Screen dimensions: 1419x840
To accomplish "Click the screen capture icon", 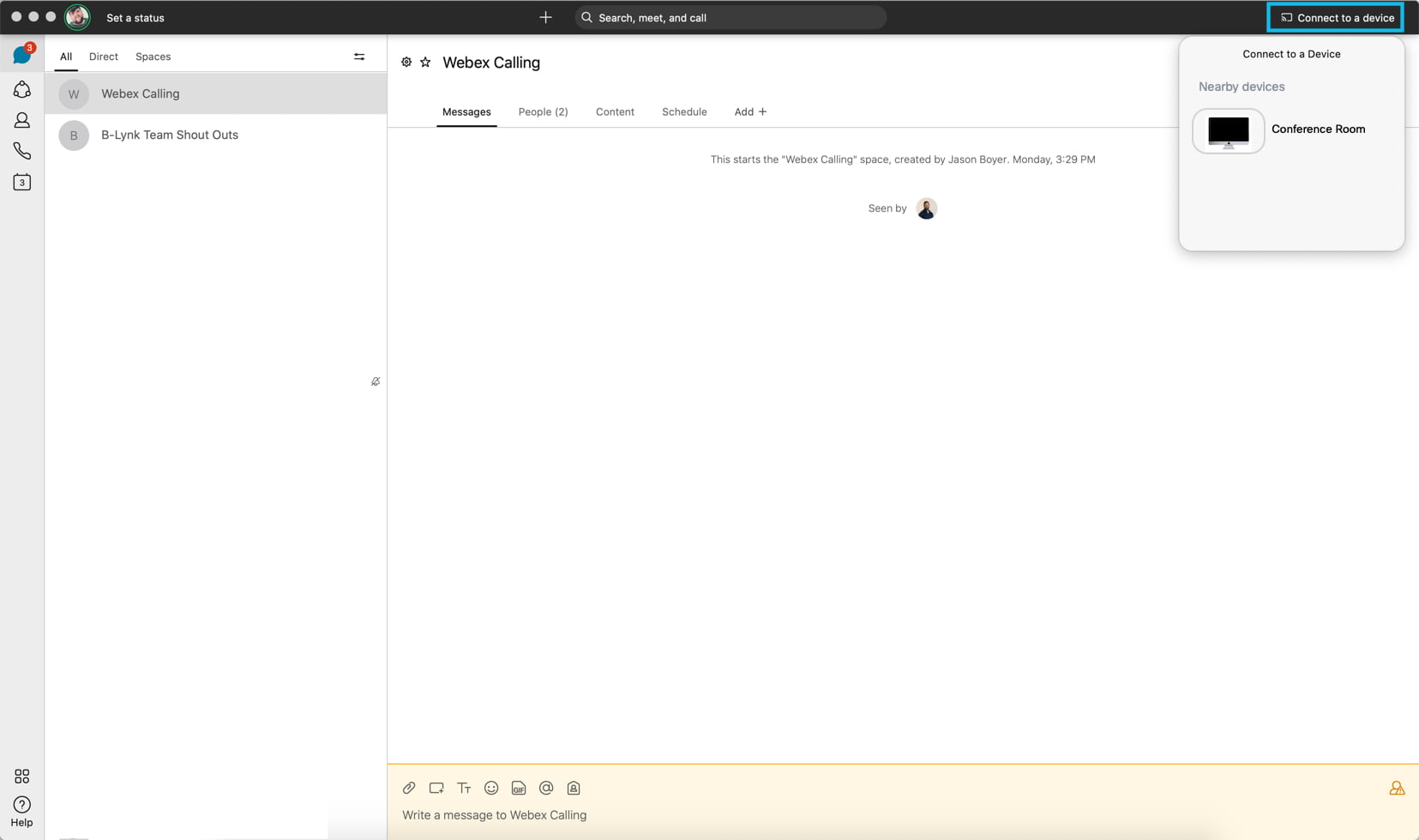I will (x=436, y=788).
